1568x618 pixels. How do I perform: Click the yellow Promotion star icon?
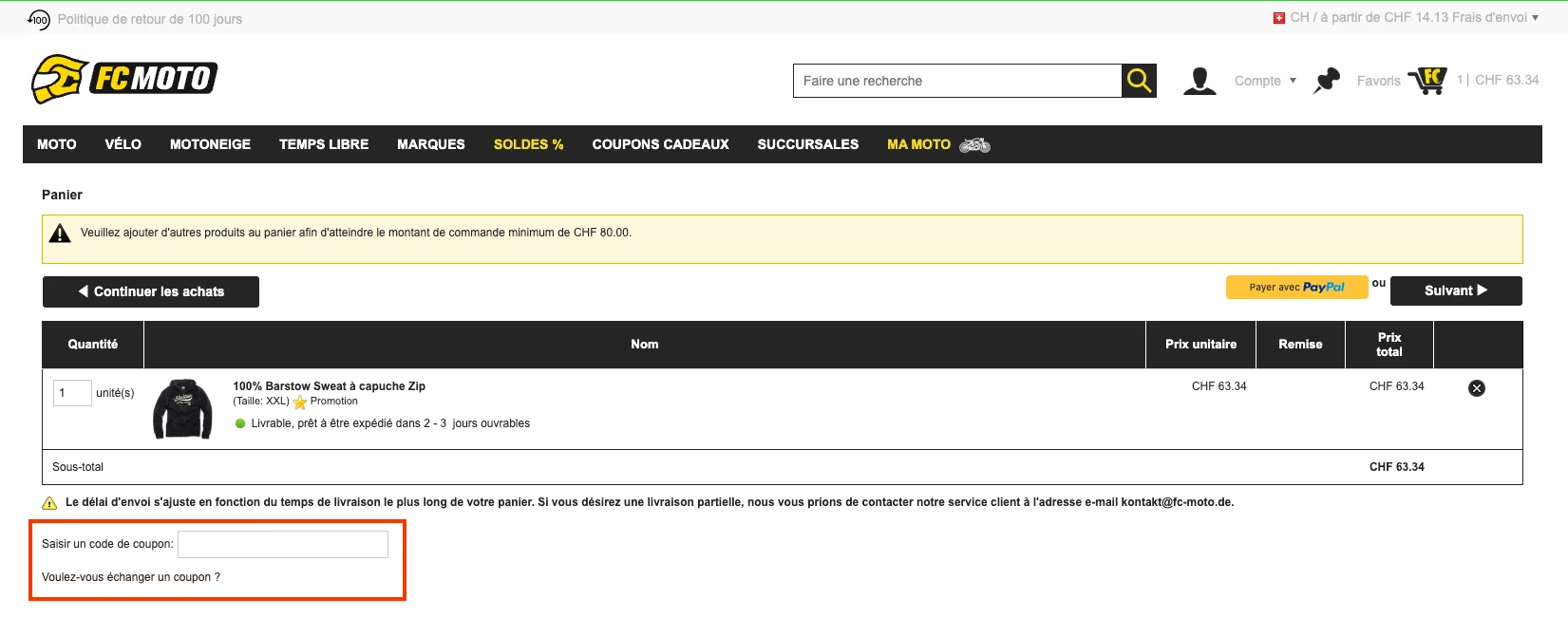coord(300,403)
